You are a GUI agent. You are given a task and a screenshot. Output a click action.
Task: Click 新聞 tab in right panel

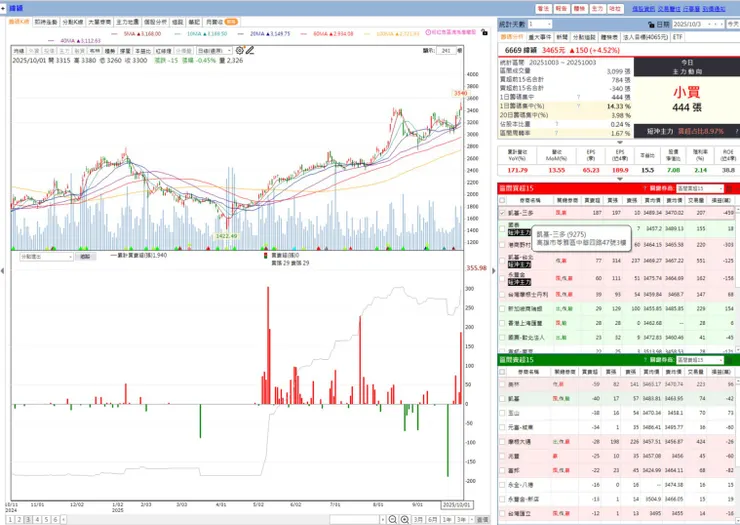point(562,37)
